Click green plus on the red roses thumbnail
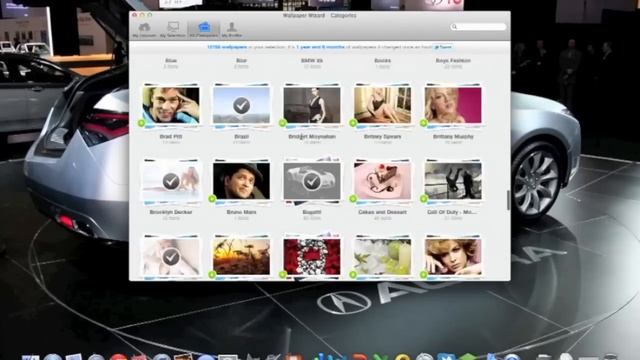 [282, 275]
